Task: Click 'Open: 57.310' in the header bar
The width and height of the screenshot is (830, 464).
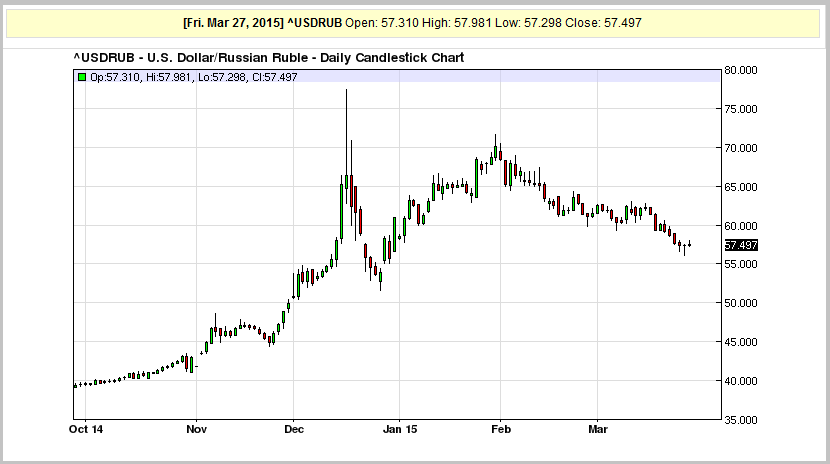Action: 382,23
